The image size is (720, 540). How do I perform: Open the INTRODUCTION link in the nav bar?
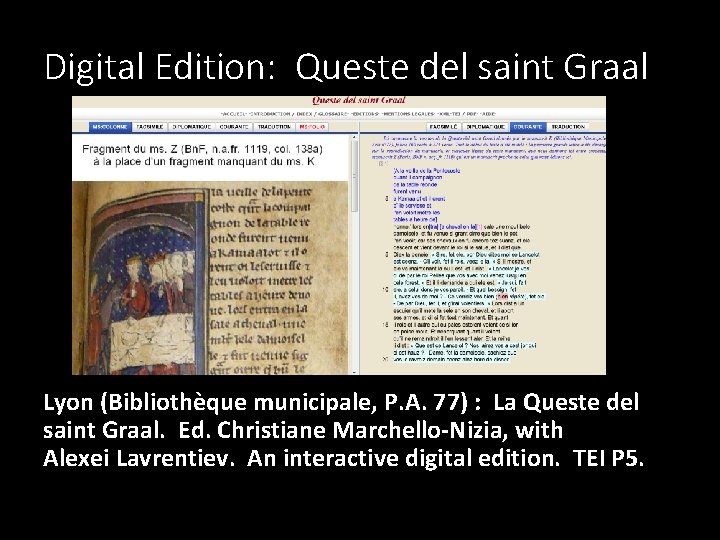click(269, 114)
